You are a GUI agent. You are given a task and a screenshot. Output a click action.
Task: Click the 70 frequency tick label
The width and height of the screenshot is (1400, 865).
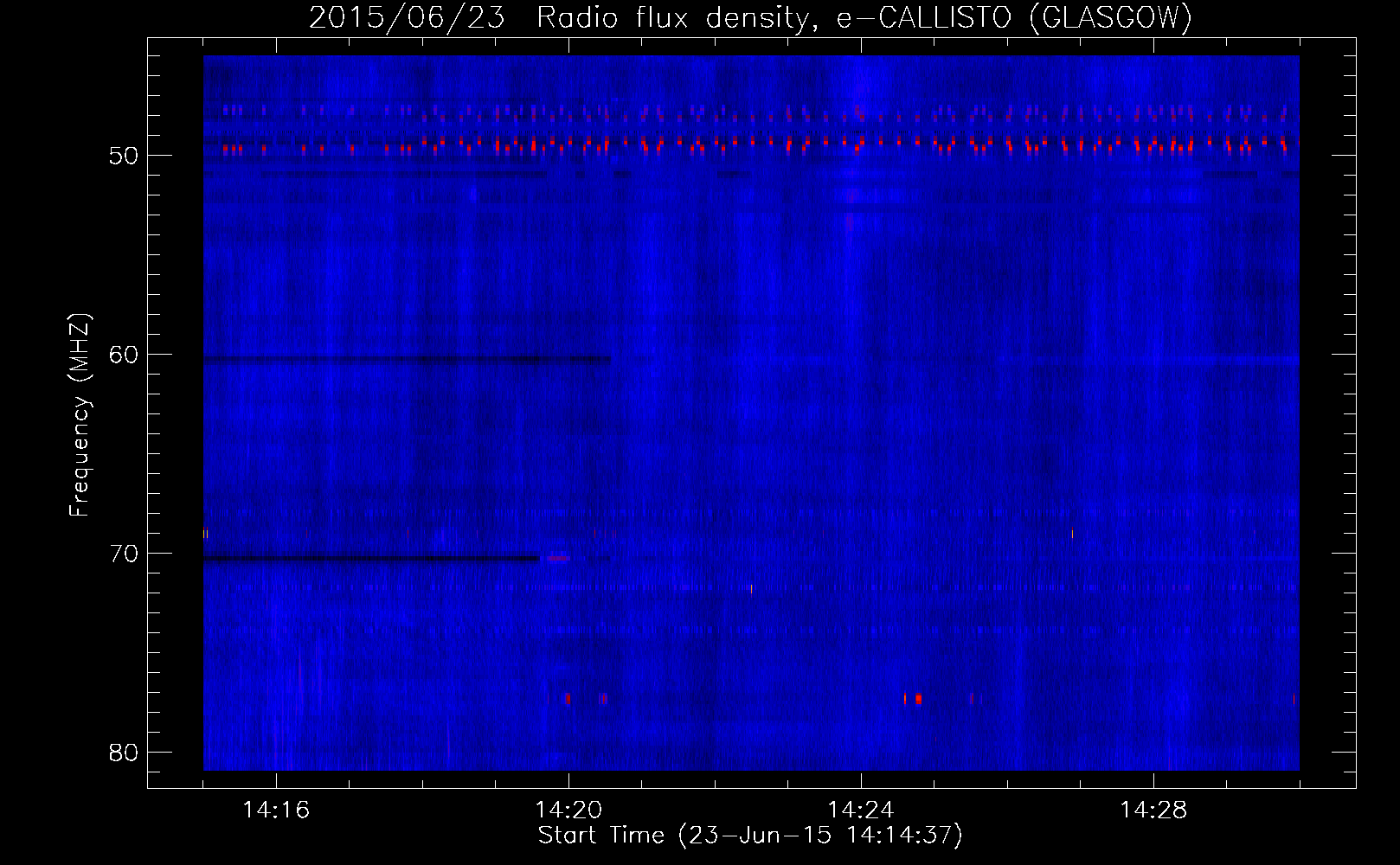pos(124,554)
